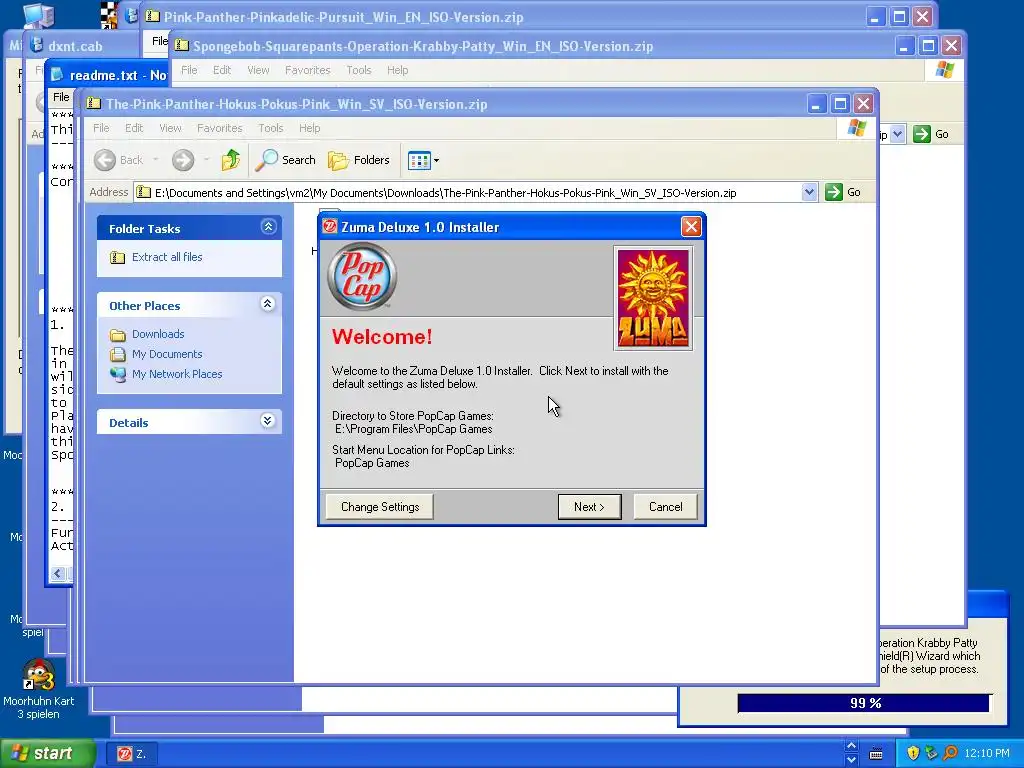Open File menu in Hokus-Pokus-Pink window
Image resolution: width=1024 pixels, height=768 pixels.
click(x=101, y=128)
